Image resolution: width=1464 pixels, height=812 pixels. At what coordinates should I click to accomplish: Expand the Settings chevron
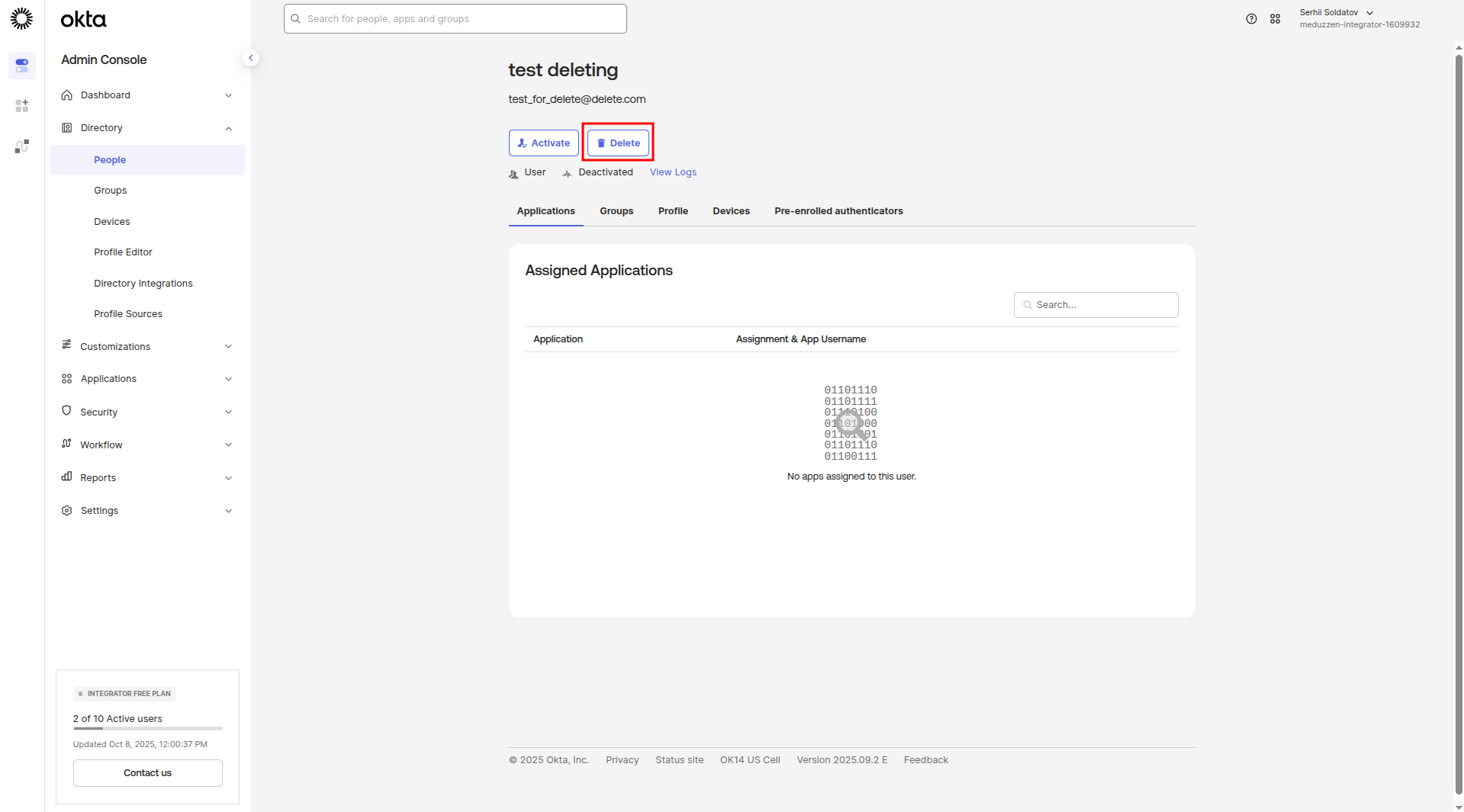[228, 511]
